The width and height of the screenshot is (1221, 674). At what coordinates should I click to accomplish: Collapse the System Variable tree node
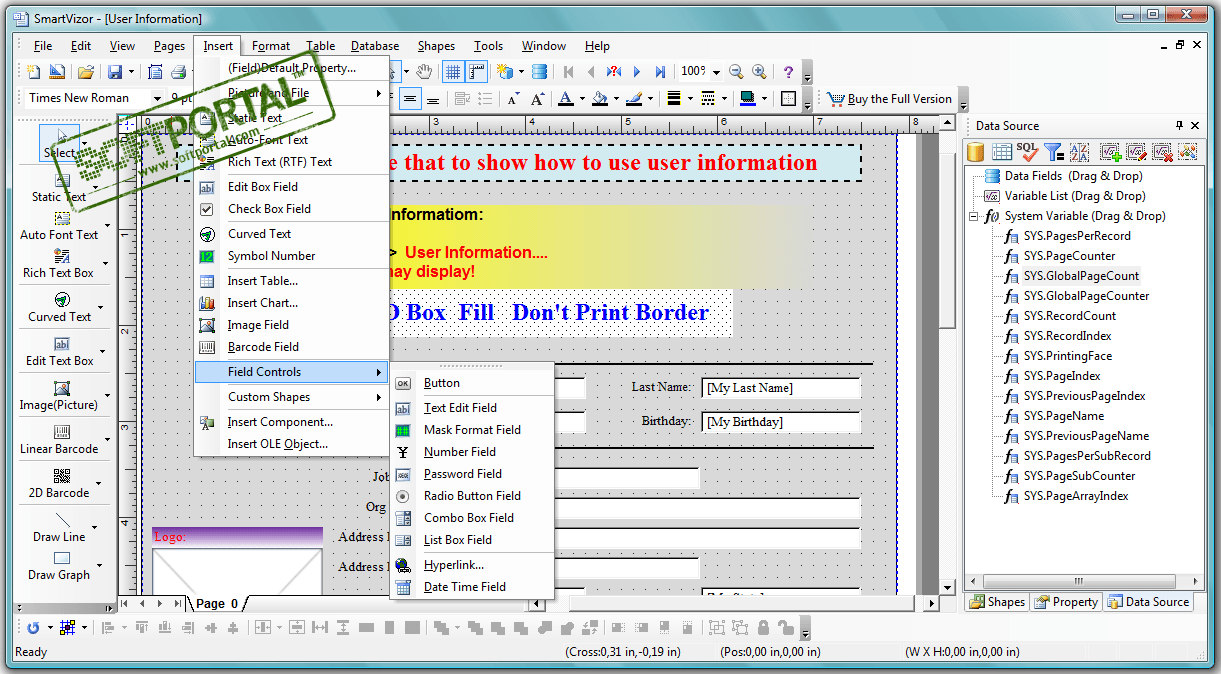tap(975, 216)
